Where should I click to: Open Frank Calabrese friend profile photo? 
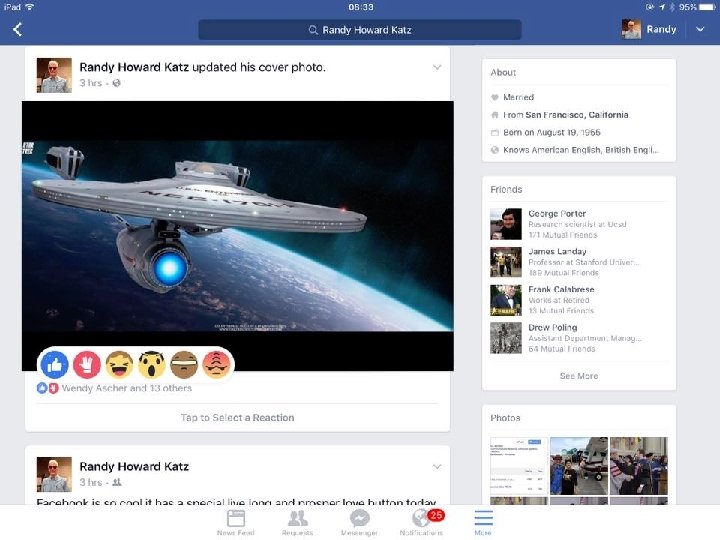point(506,300)
